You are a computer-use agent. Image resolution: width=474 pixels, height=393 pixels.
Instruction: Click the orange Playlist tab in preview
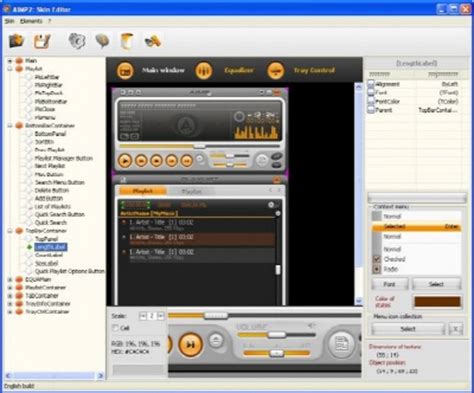tap(143, 191)
